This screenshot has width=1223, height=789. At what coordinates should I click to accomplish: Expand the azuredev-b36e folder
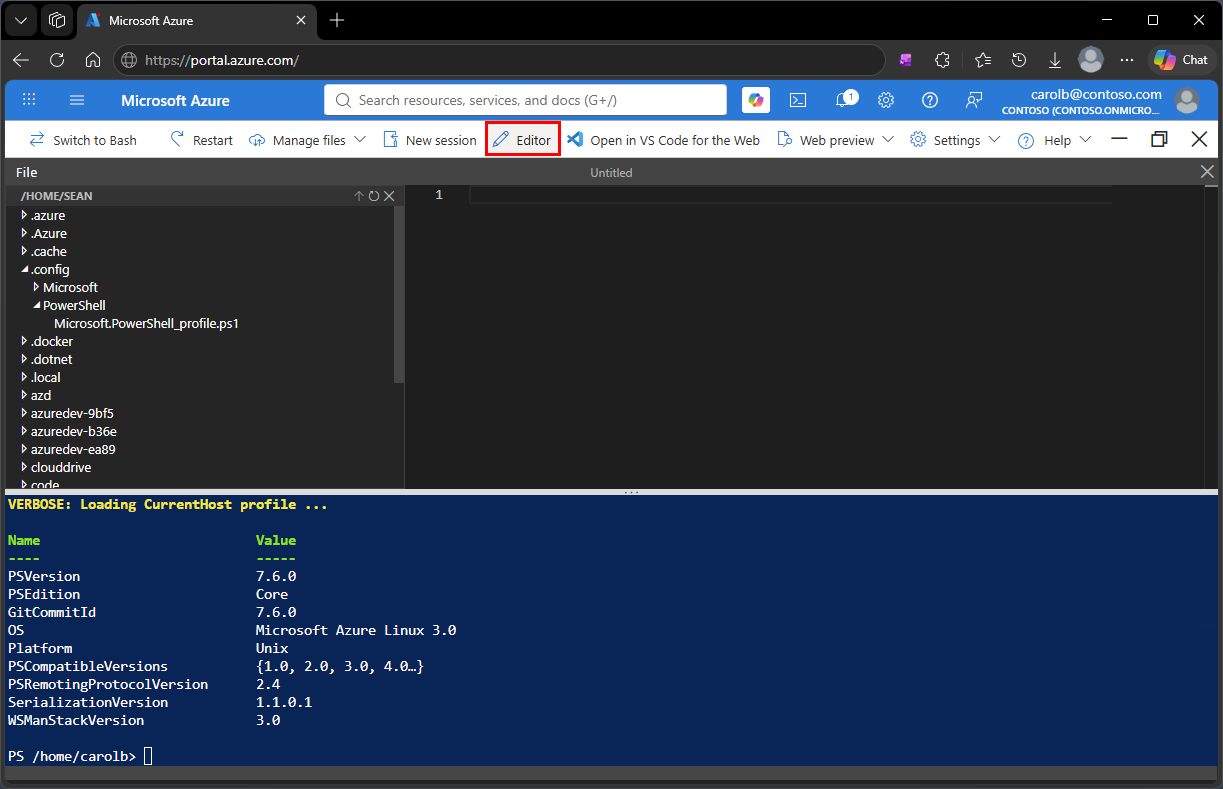pyautogui.click(x=25, y=431)
